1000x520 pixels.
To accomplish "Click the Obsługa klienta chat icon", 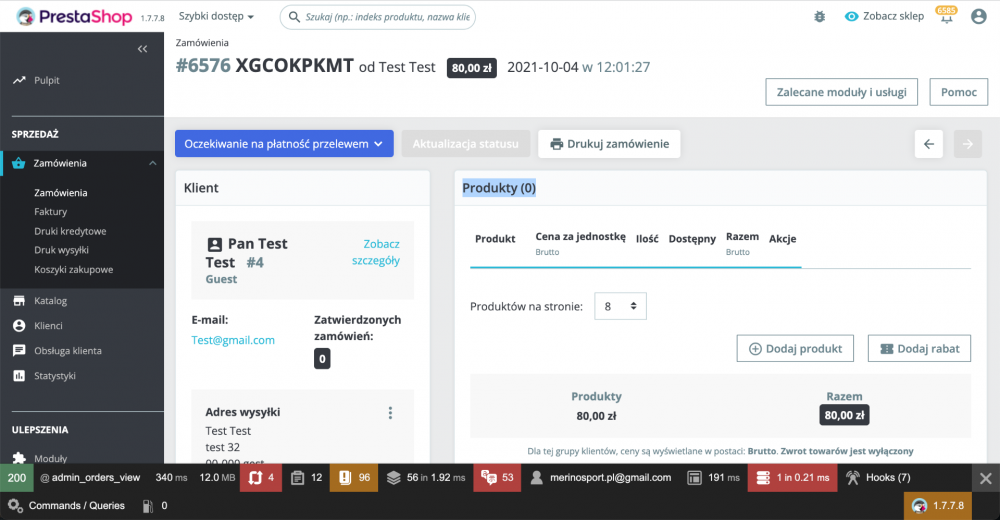I will click(19, 350).
